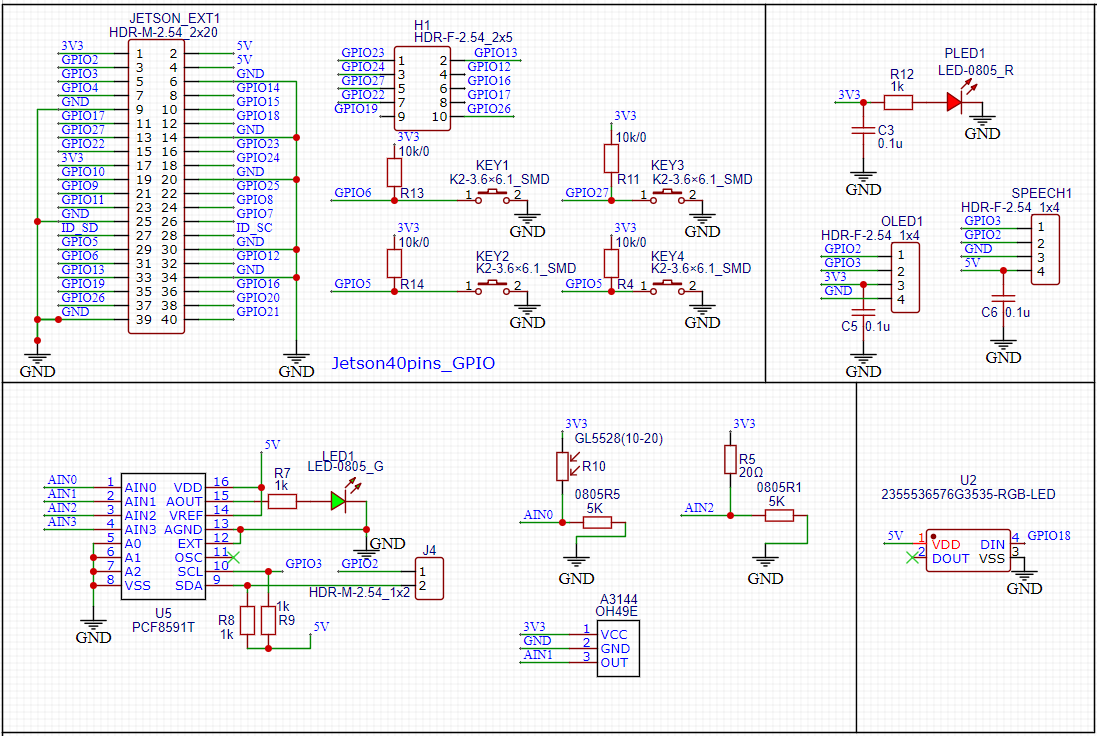Select resistor R11 pull-up symbol
Image resolution: width=1097 pixels, height=736 pixels.
pyautogui.click(x=611, y=158)
